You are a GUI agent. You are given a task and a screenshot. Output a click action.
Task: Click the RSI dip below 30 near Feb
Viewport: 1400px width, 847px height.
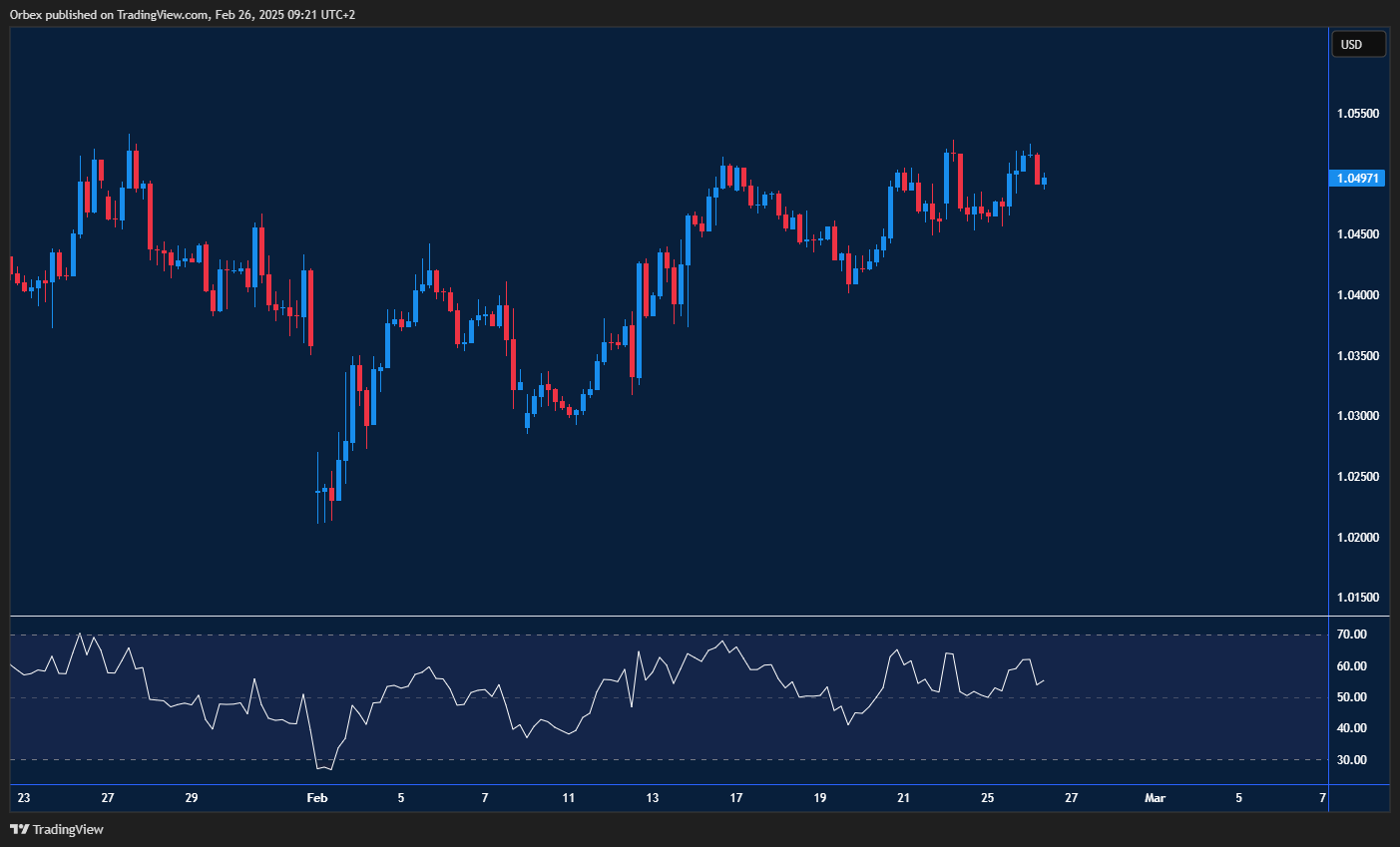tap(324, 768)
